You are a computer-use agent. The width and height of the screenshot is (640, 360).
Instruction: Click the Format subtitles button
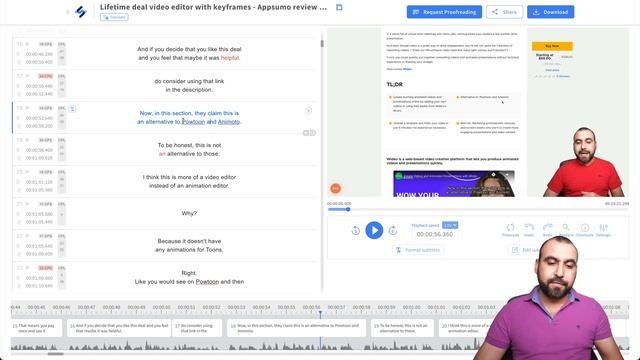418,250
